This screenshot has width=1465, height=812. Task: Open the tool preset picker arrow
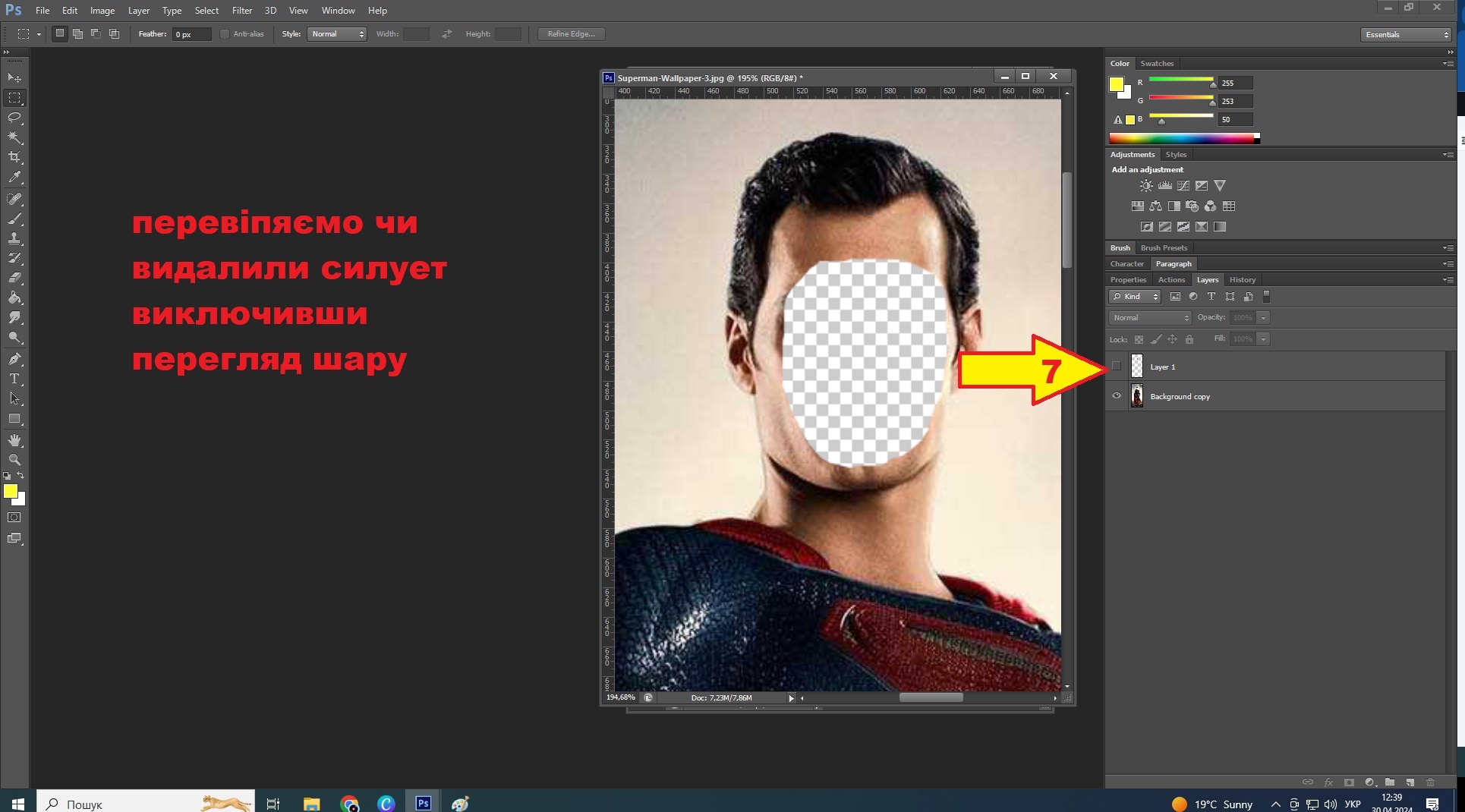coord(39,34)
